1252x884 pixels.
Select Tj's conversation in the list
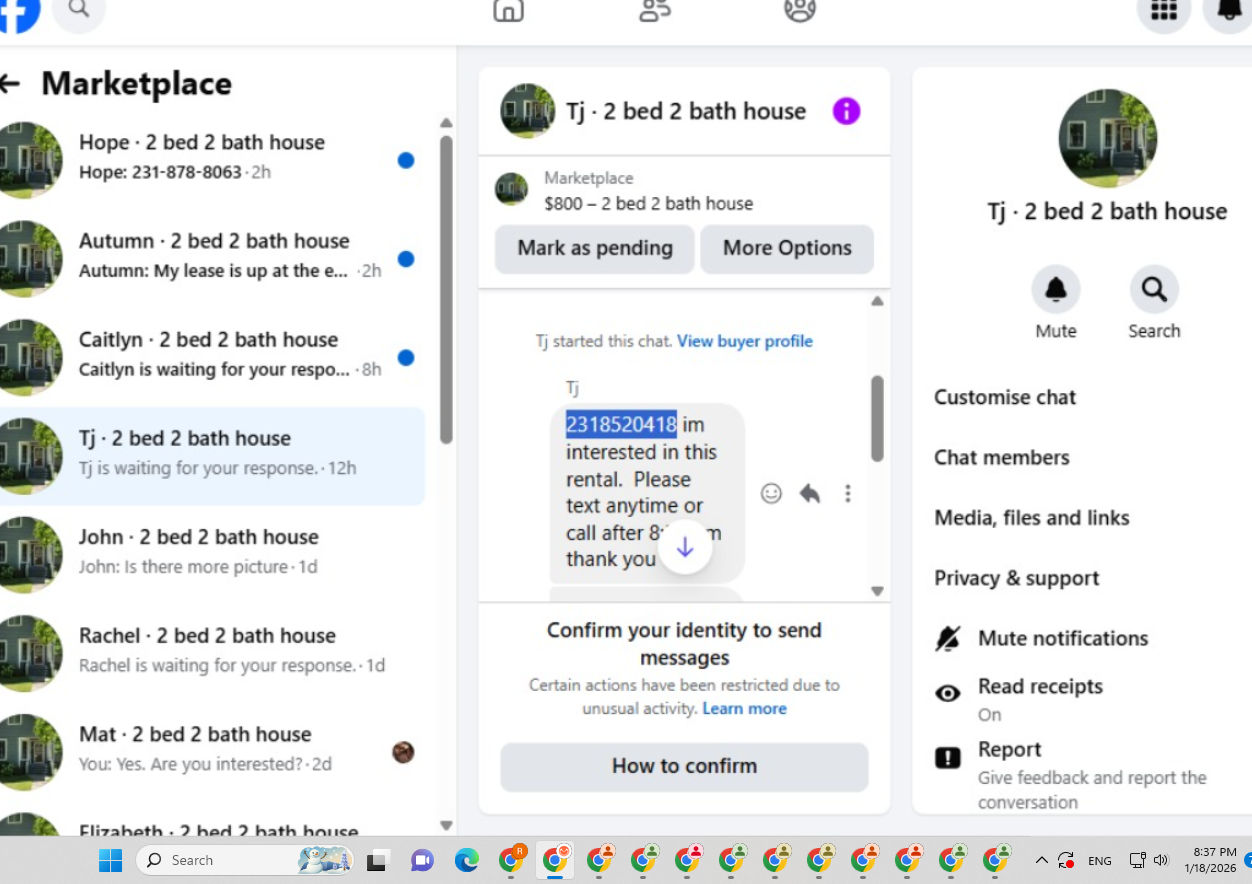(212, 456)
